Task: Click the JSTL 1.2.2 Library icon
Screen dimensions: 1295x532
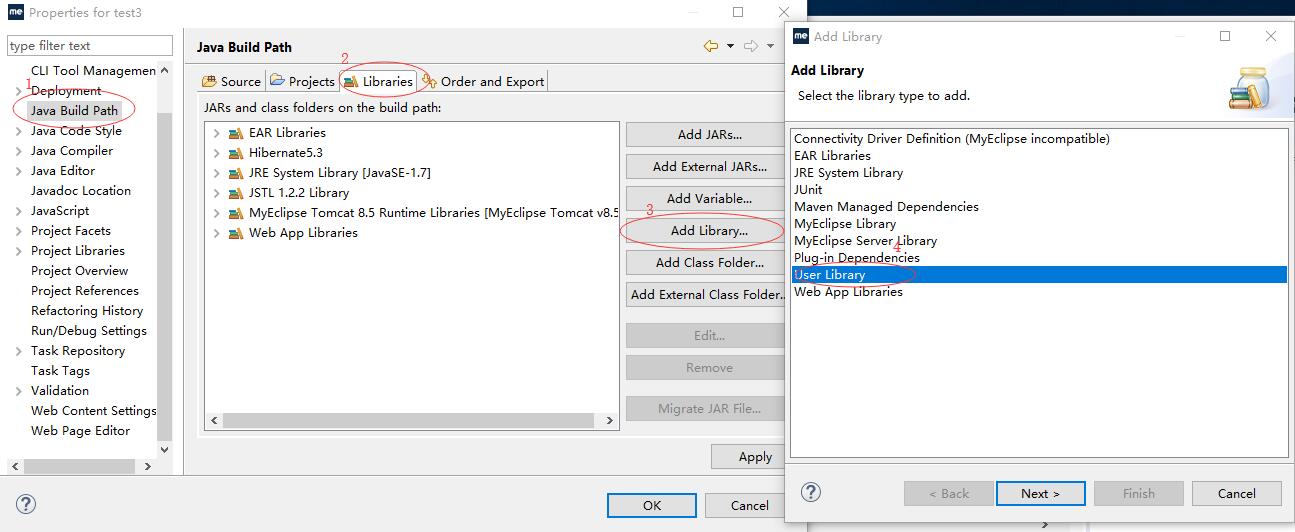Action: (236, 193)
